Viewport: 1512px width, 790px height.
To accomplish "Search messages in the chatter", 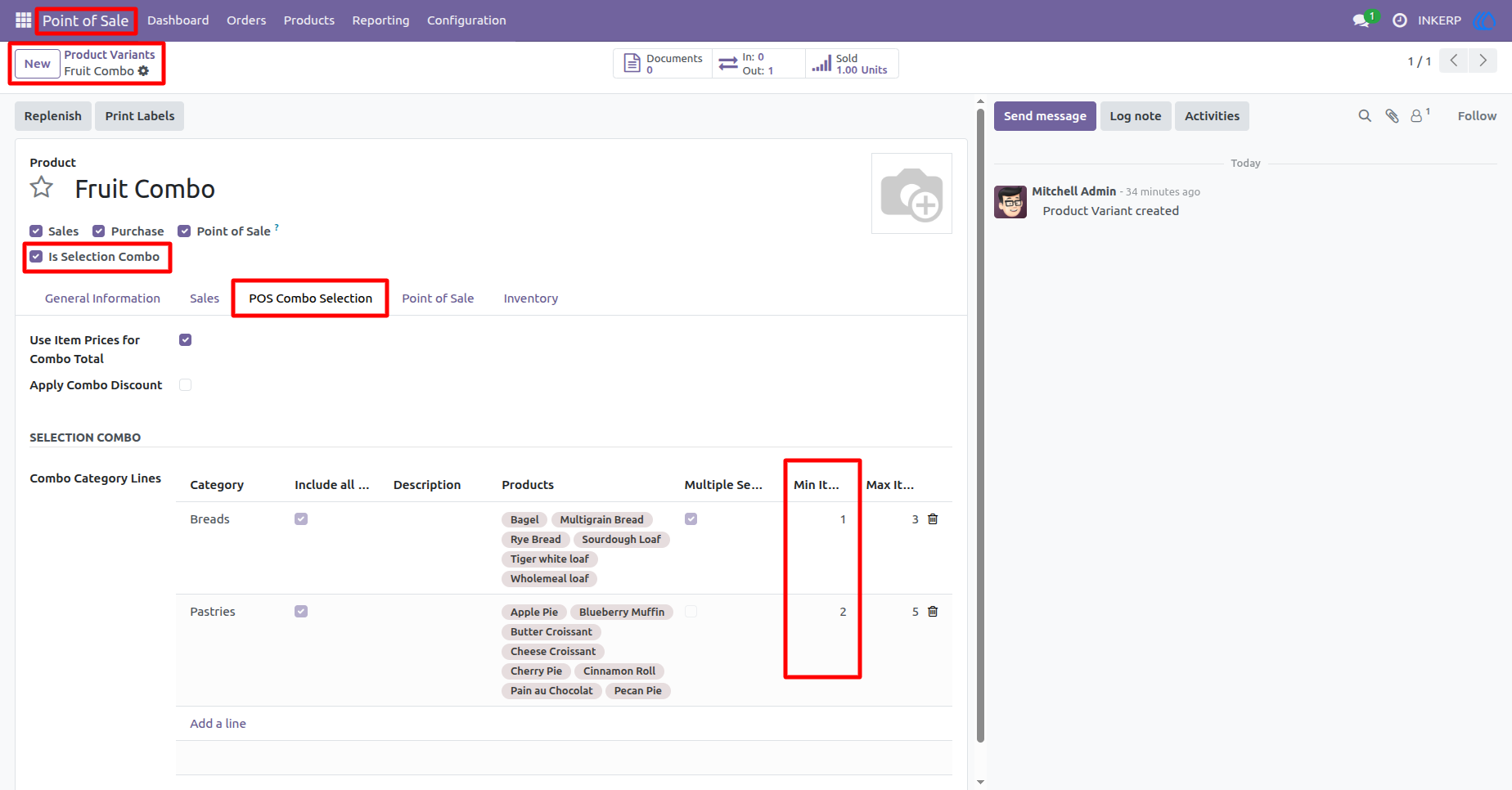I will tap(1365, 116).
